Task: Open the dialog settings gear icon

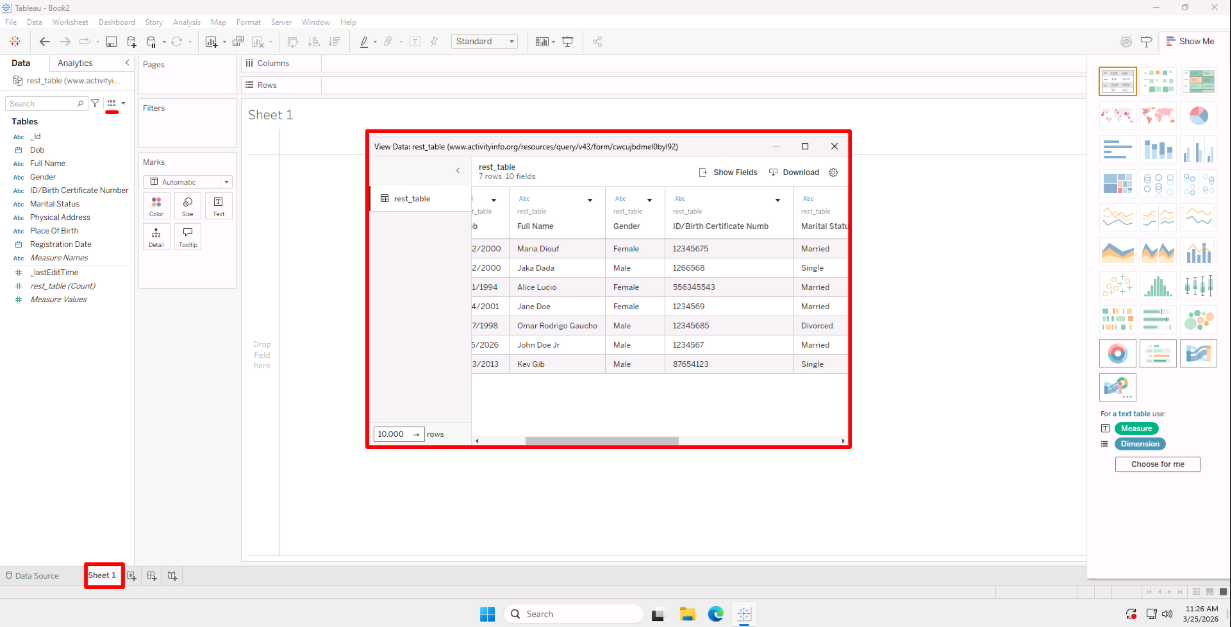Action: (x=833, y=172)
